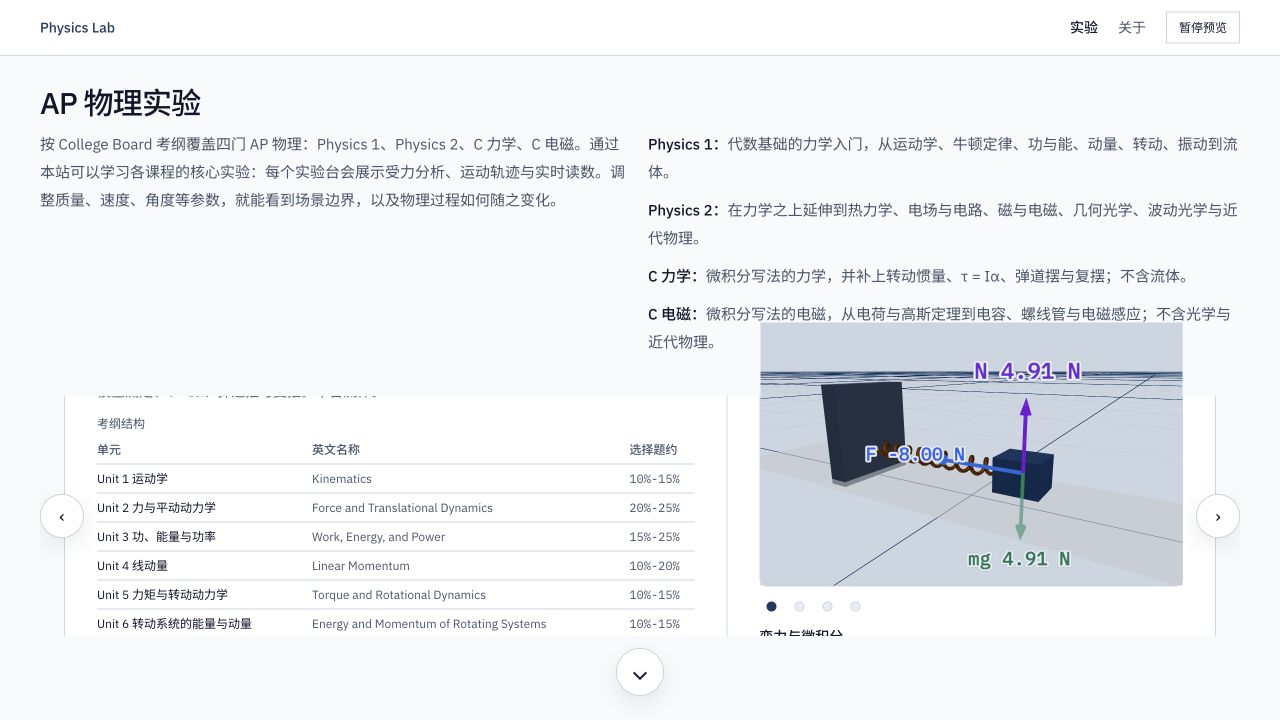Open the 关于 navigation item
The image size is (1280, 720).
tap(1132, 28)
